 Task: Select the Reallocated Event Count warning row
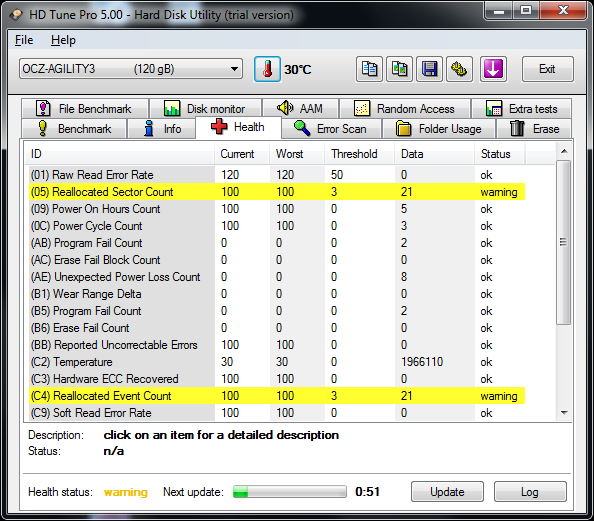277,396
